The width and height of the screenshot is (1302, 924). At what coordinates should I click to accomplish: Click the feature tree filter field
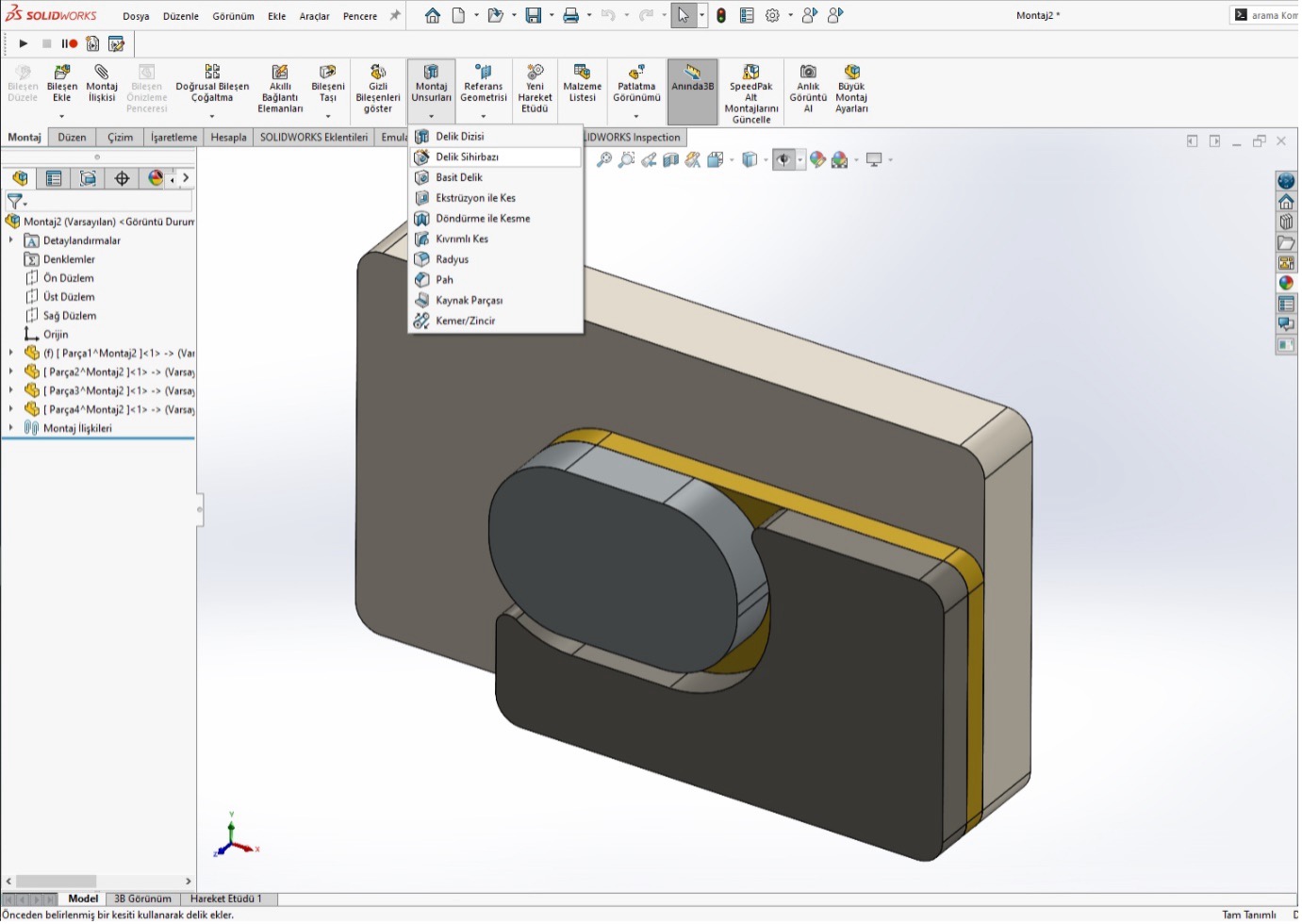99,202
